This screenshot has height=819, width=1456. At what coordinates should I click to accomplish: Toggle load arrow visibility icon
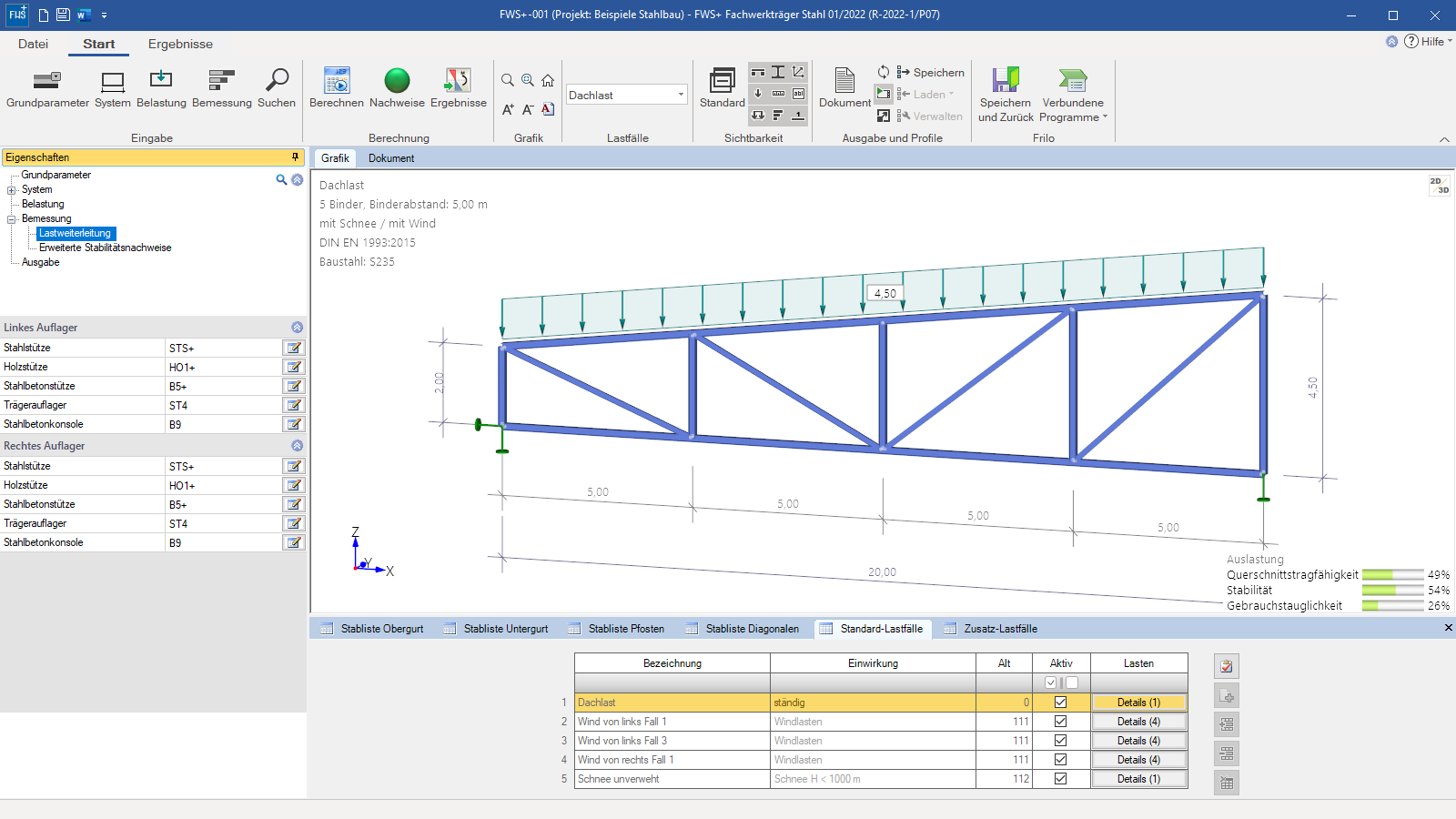click(x=758, y=94)
